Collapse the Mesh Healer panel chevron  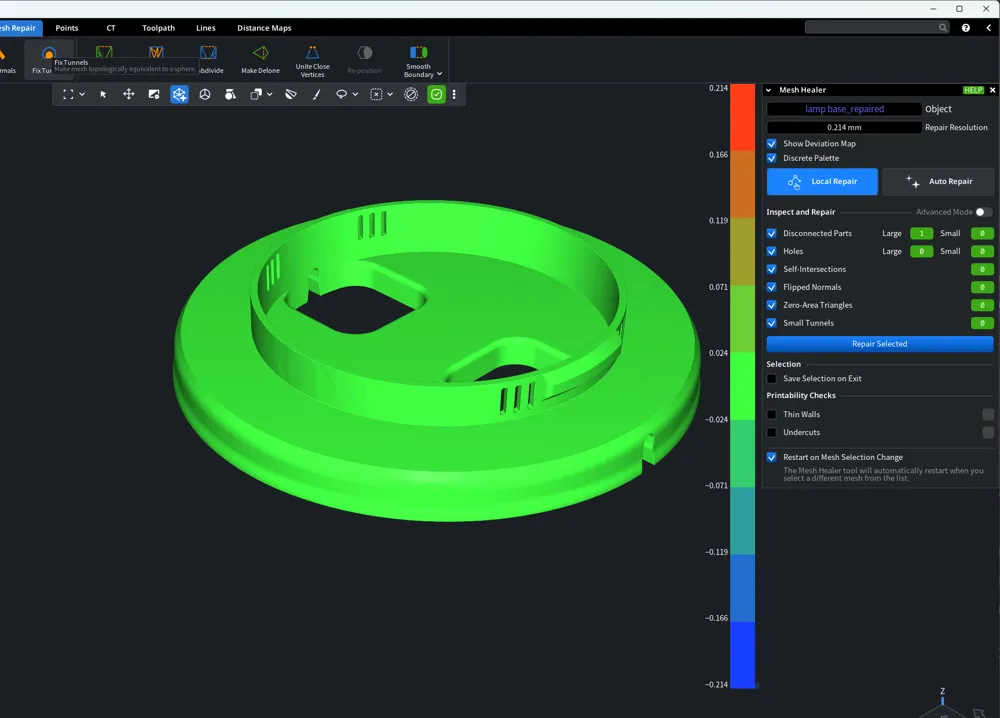768,90
